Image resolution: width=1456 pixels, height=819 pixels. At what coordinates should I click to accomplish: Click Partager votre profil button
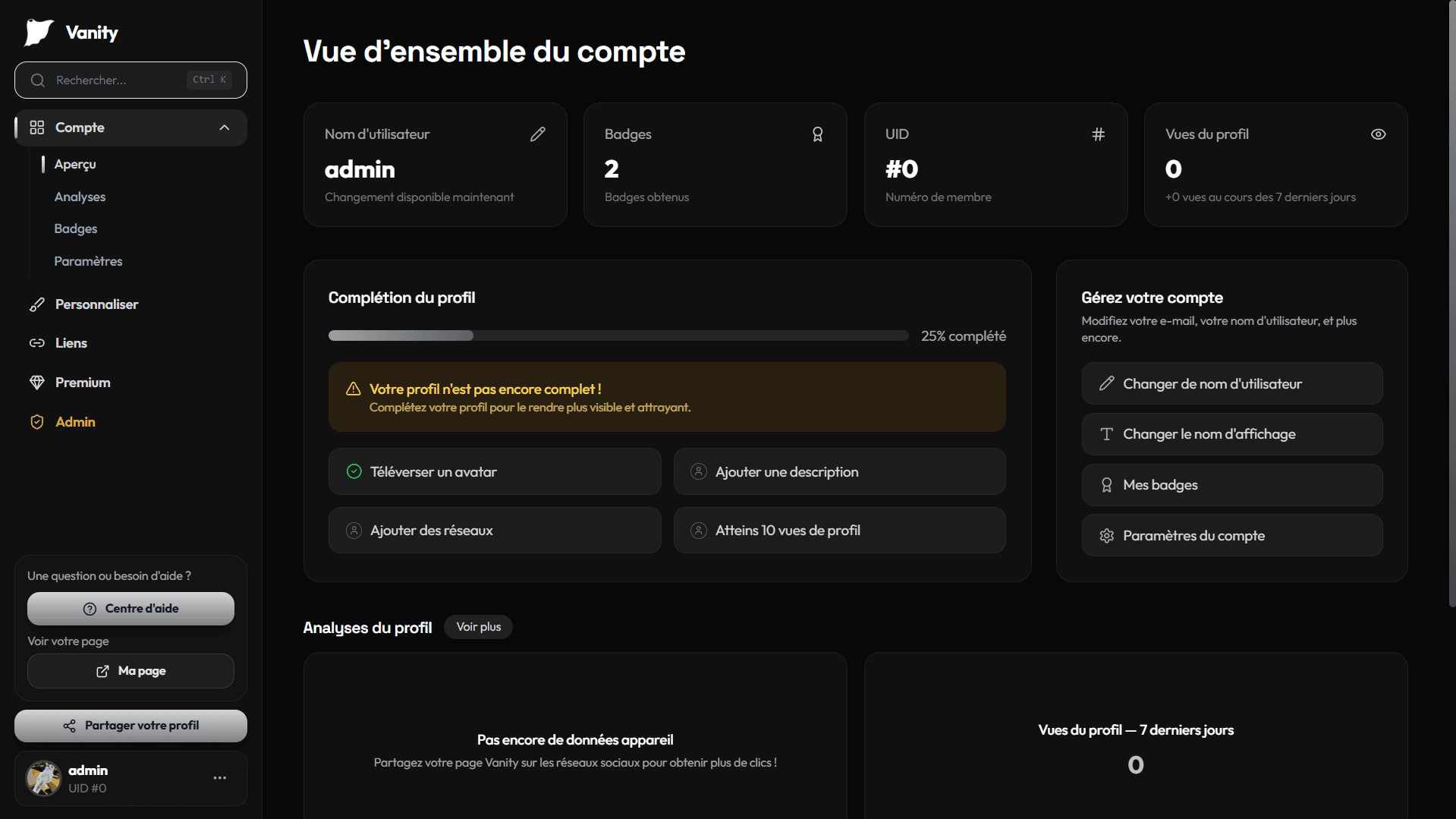coord(131,726)
